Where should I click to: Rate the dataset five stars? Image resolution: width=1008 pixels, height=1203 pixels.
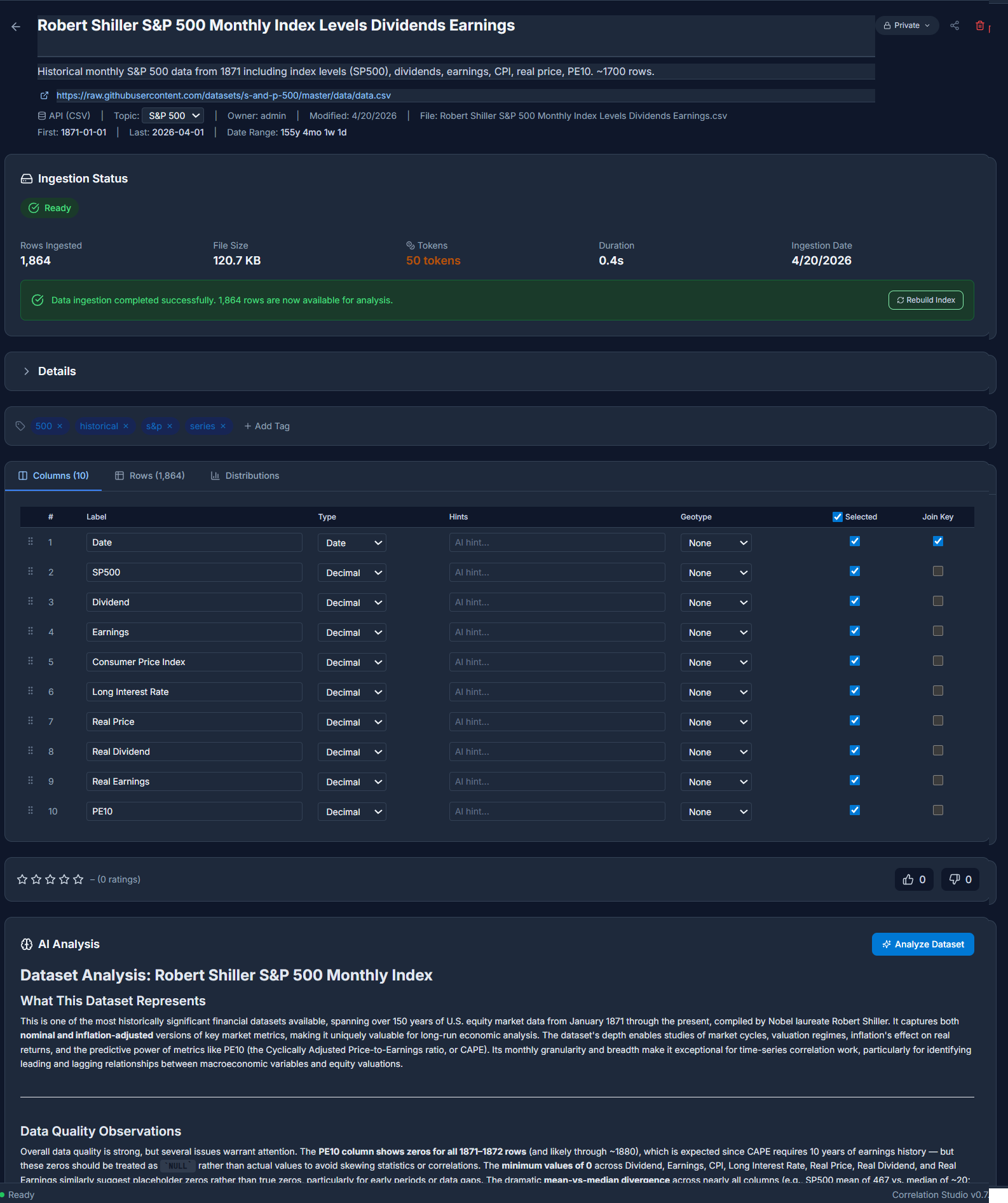[78, 879]
